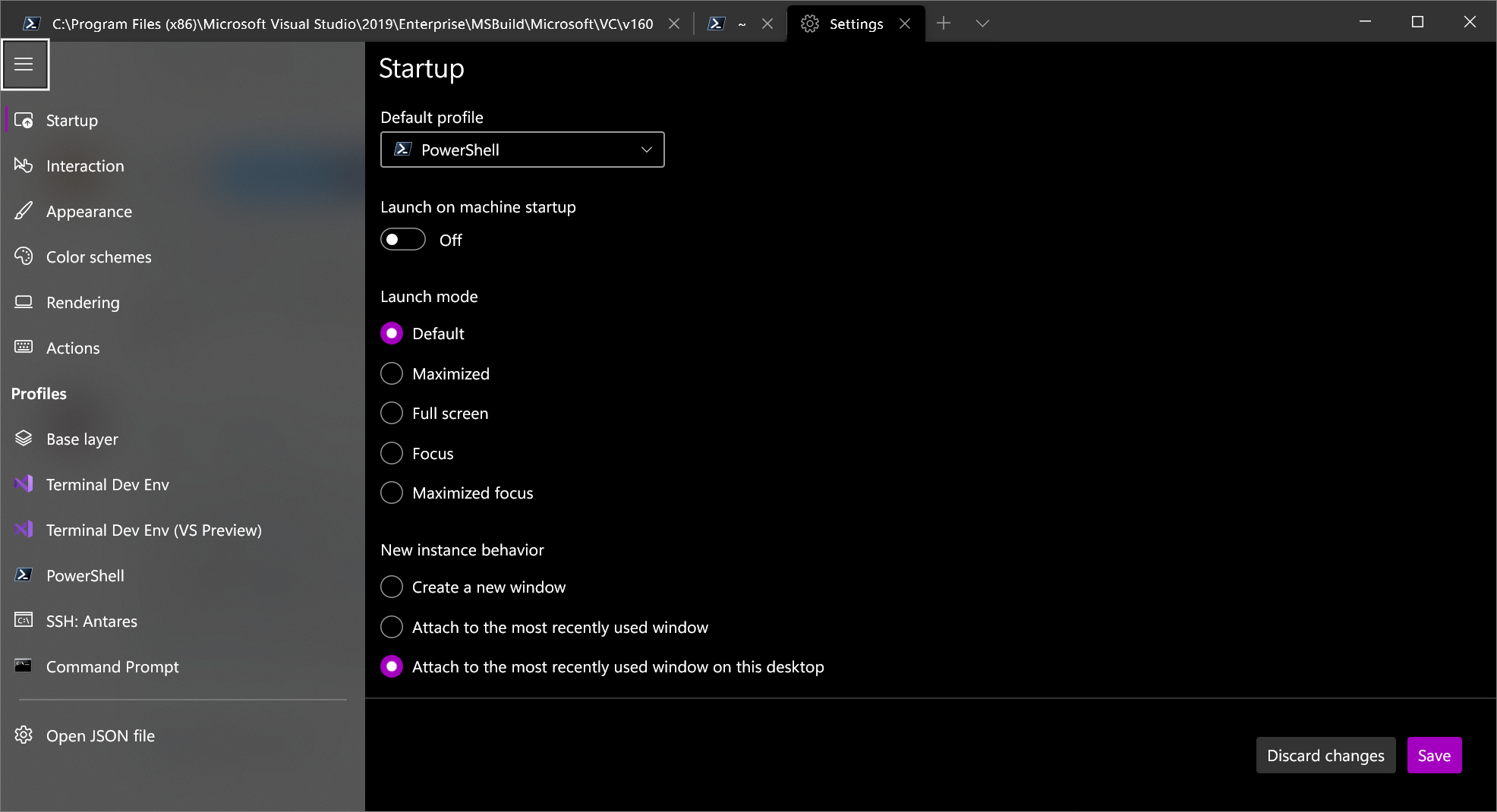Click Visual Studio icon beside Terminal Dev Env
Viewport: 1497px width, 812px height.
pos(24,484)
